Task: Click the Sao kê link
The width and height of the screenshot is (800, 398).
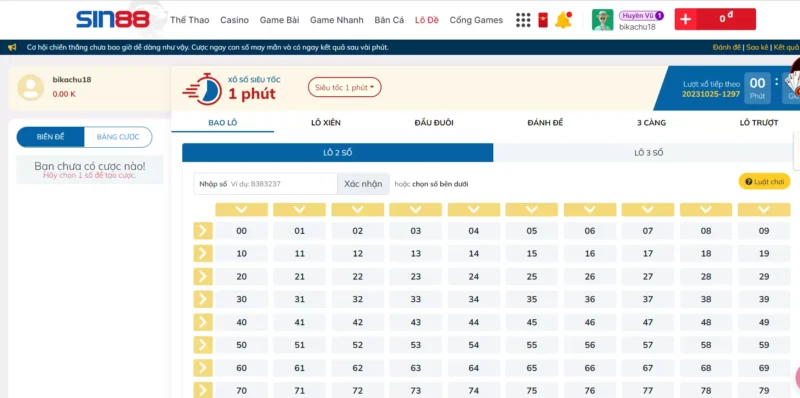Action: coord(757,47)
